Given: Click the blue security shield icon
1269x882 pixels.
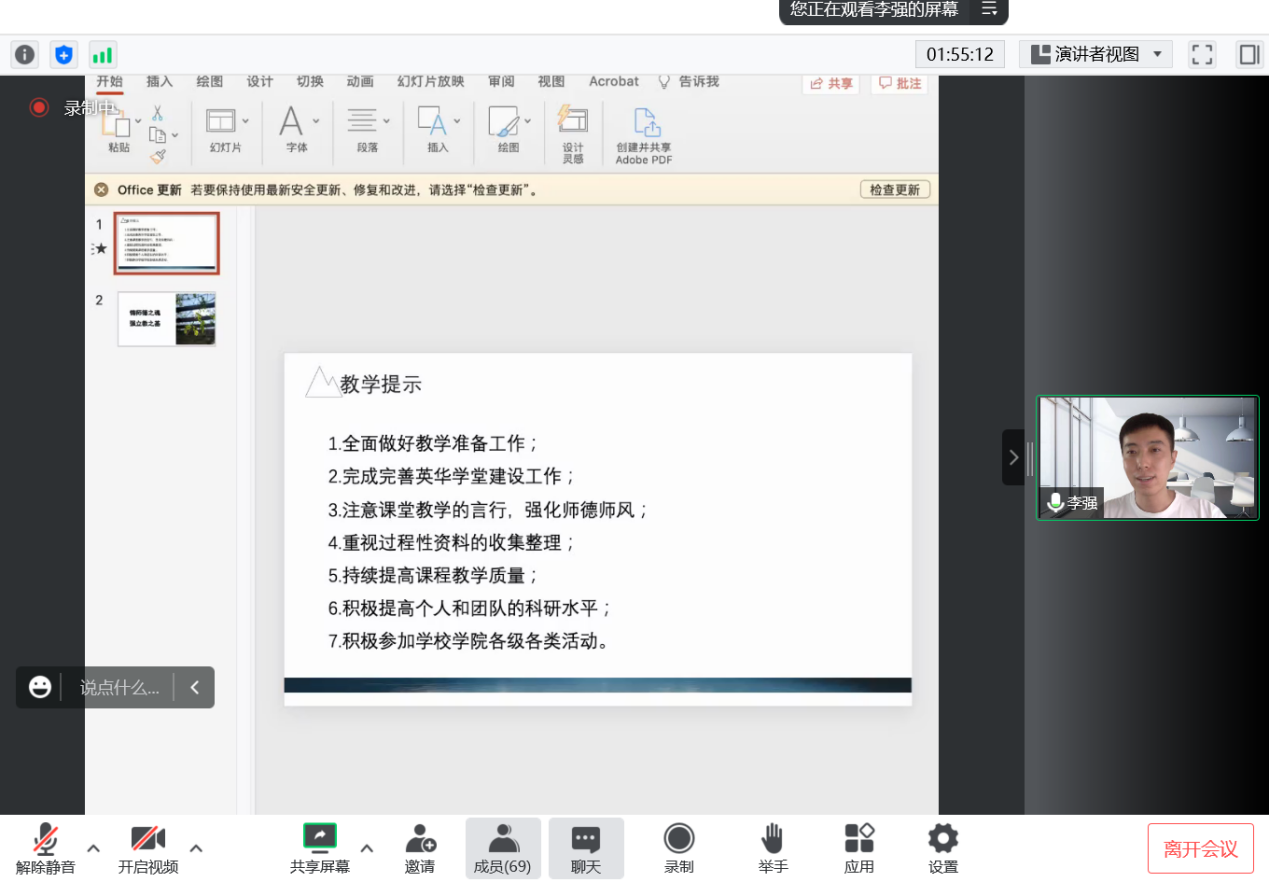Looking at the screenshot, I should click(x=64, y=54).
